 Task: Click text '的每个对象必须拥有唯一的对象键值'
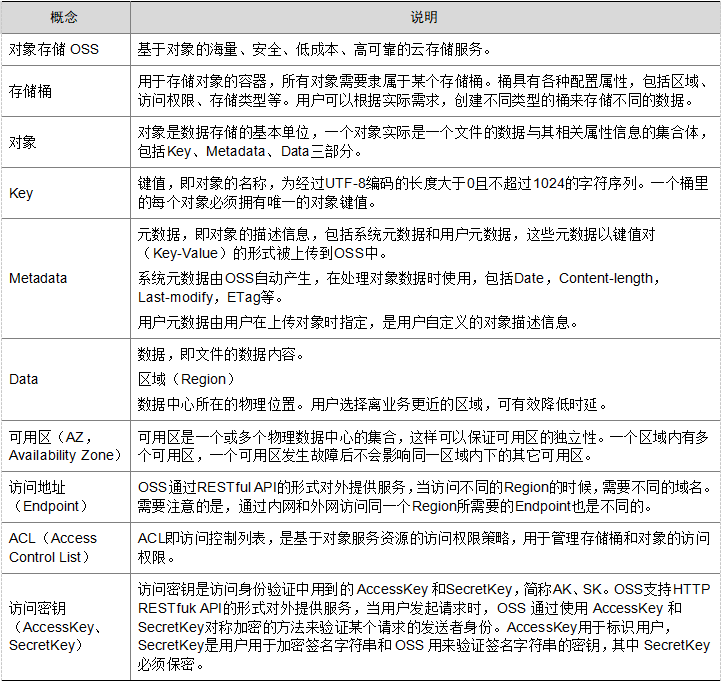pyautogui.click(x=252, y=202)
